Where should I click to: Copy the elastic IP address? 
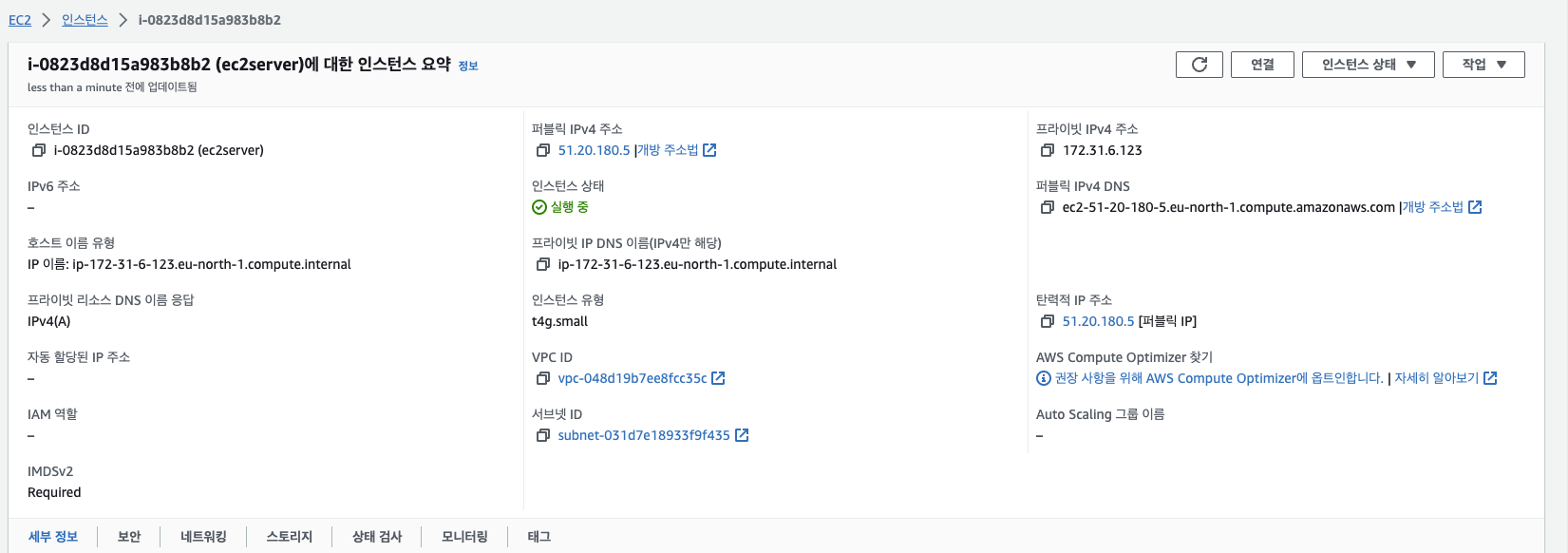[x=1048, y=321]
